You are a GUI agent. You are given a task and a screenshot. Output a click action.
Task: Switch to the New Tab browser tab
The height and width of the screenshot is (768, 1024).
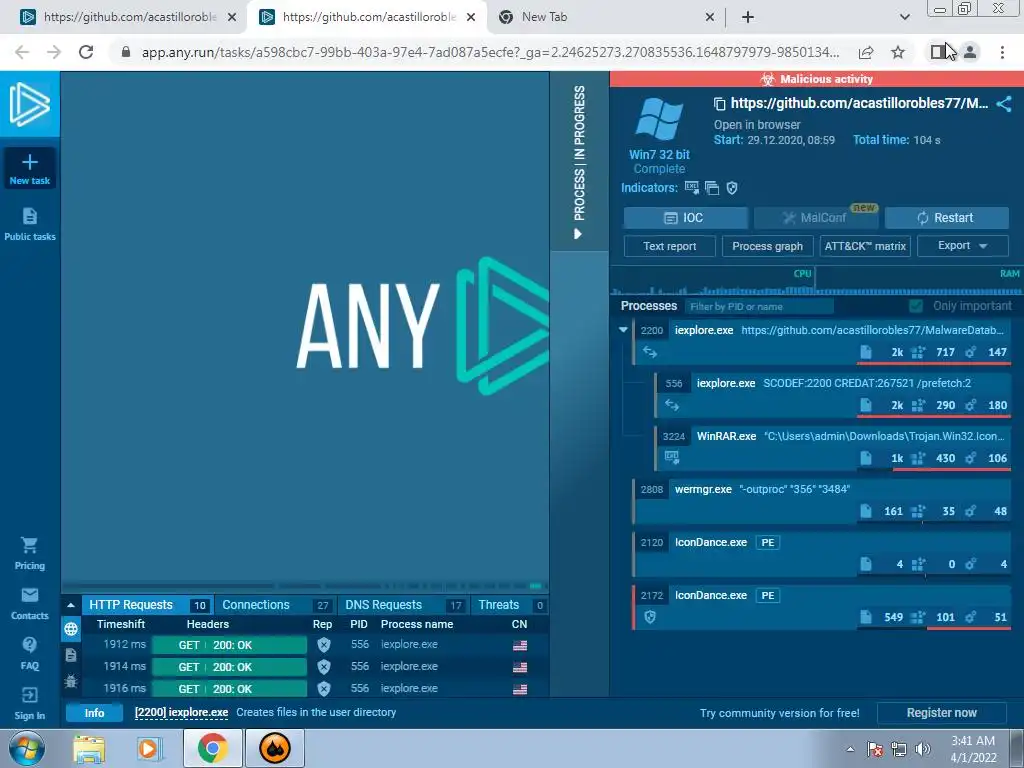point(605,17)
